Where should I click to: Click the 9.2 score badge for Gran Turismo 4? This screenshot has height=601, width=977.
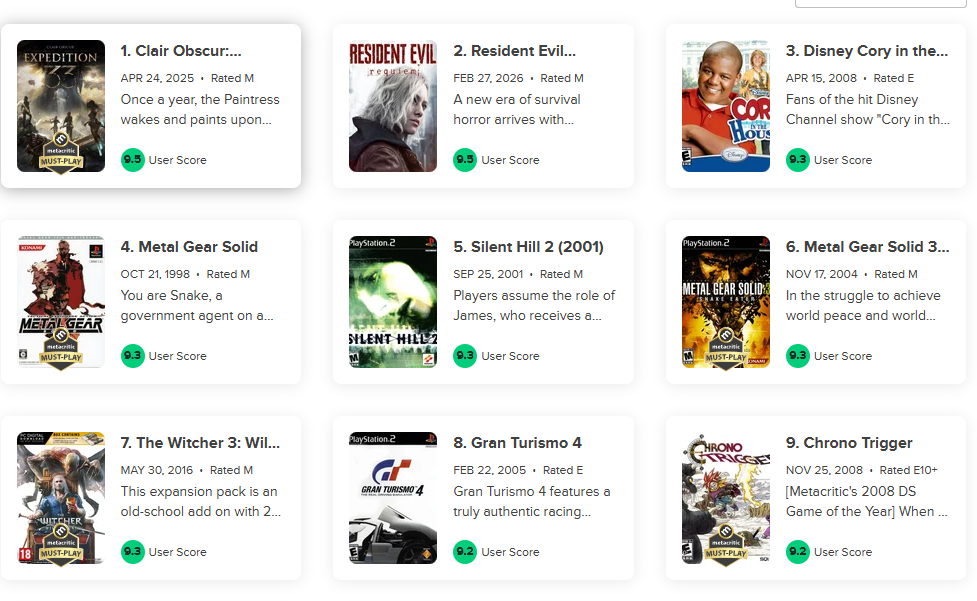click(465, 552)
